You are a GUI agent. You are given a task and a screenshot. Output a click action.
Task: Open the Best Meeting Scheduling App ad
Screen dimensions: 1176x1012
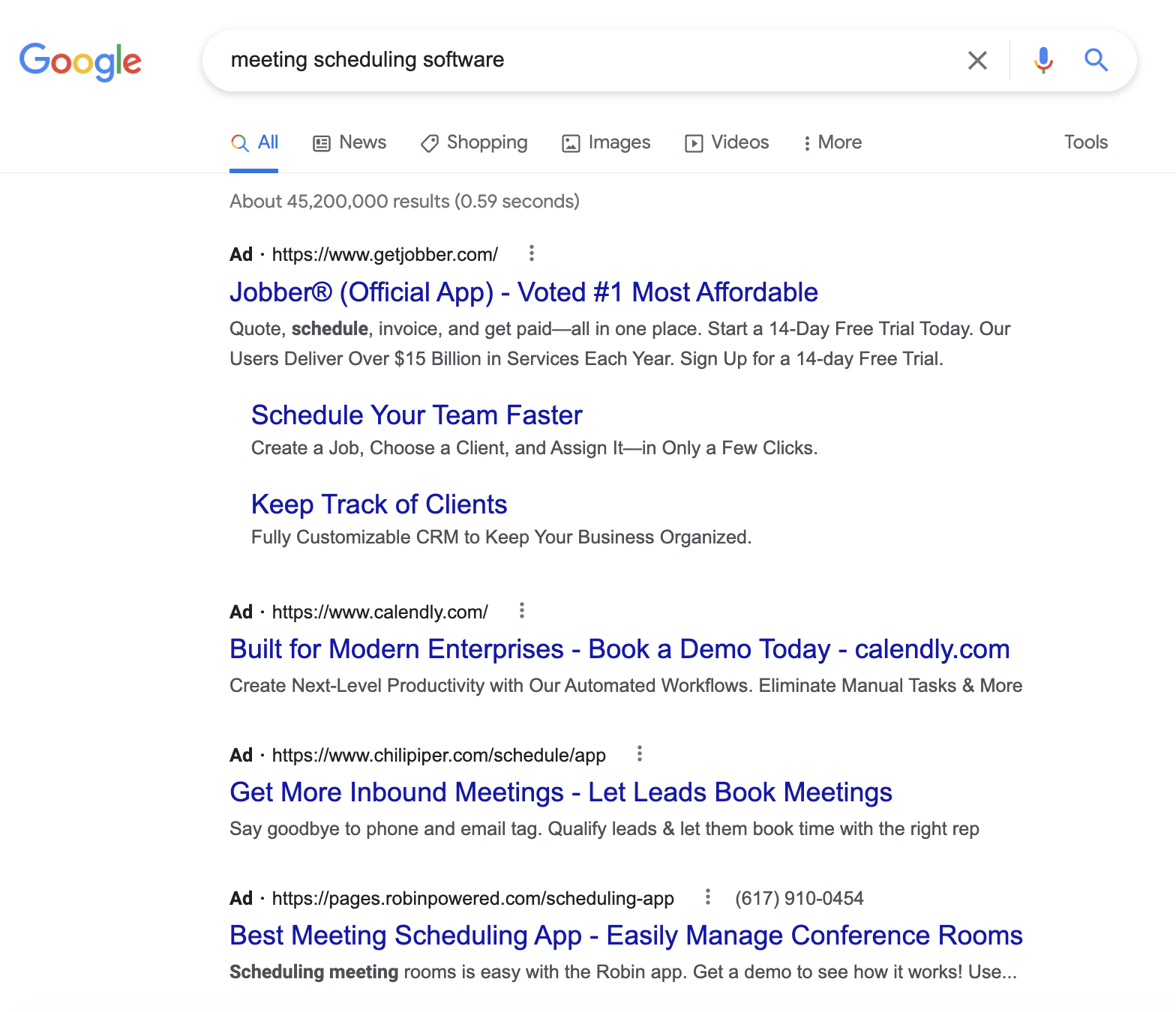pos(626,936)
